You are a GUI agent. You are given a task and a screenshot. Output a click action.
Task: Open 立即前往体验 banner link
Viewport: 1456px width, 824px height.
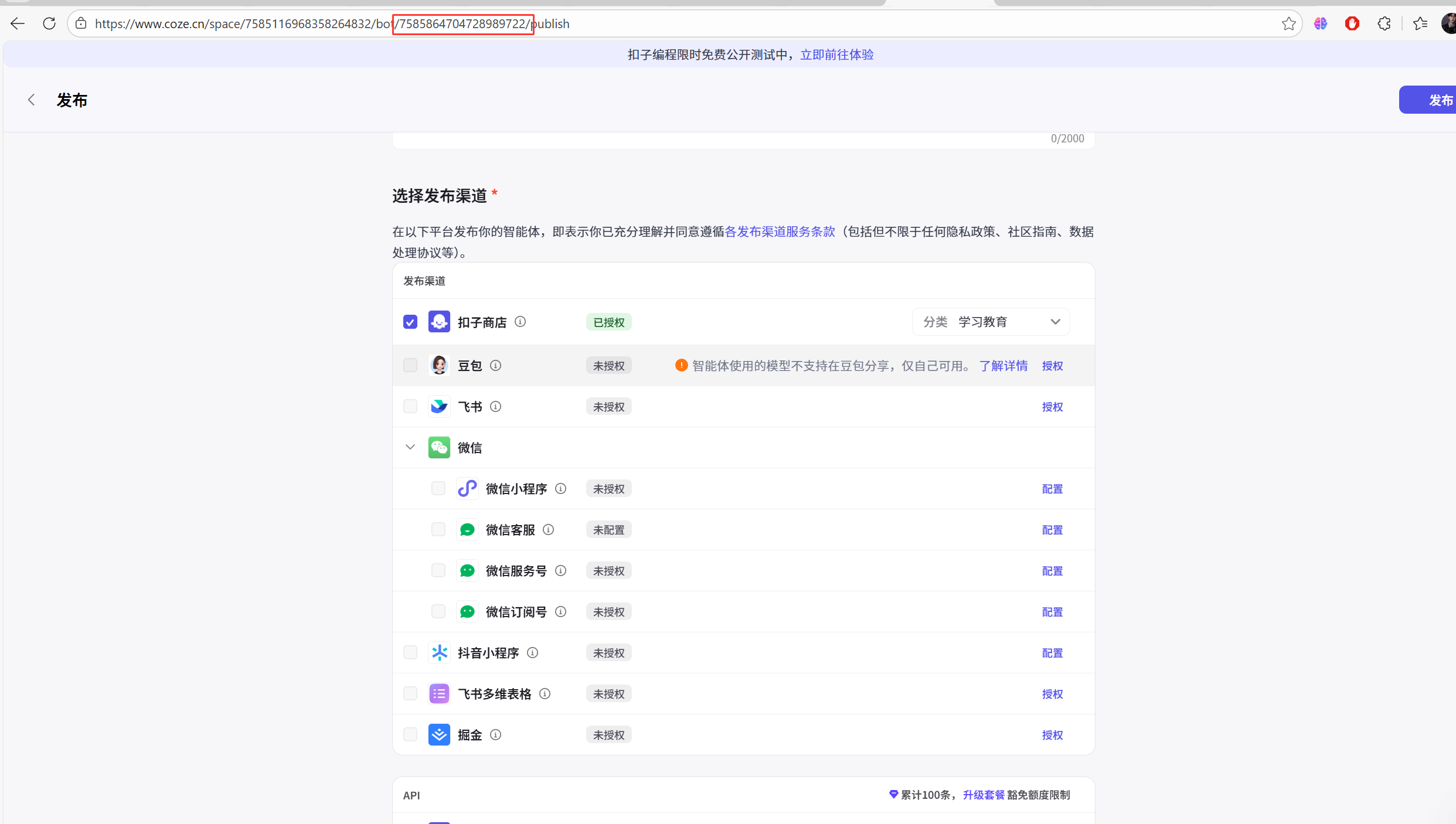837,55
